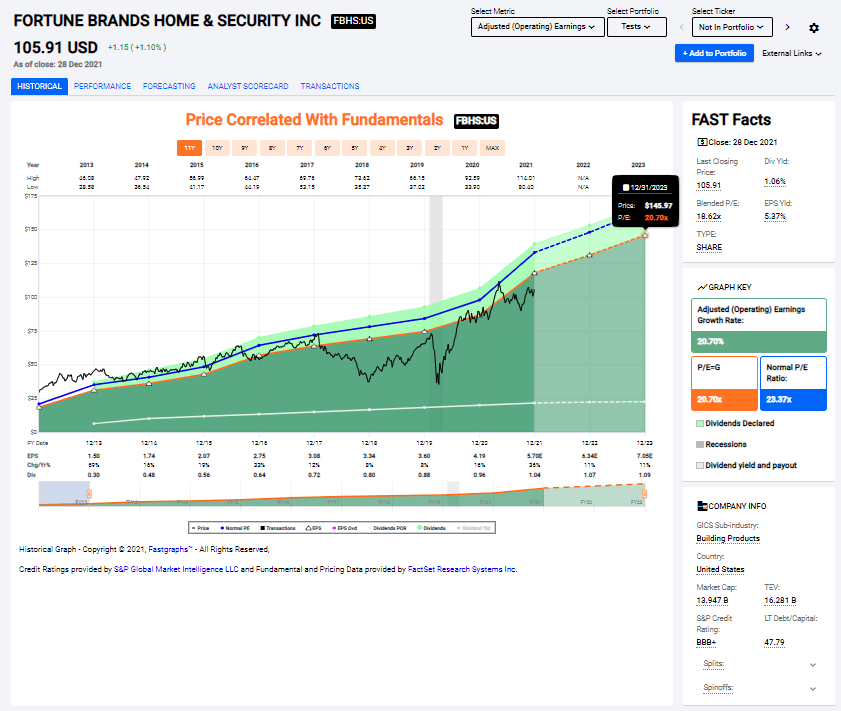
Task: Click the right handle of range navigator
Action: click(644, 494)
